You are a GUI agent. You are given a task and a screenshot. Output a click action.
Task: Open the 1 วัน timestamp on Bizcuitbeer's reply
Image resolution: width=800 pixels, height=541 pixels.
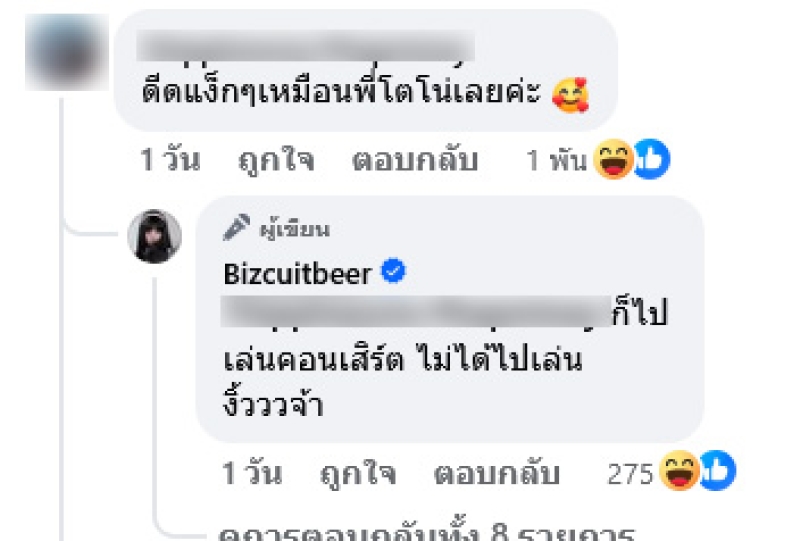click(252, 473)
